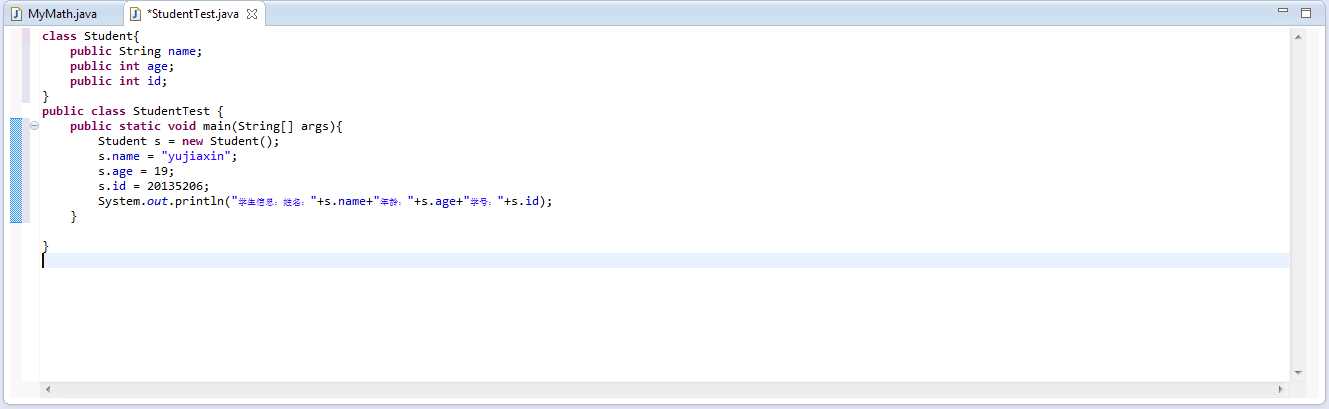Click the MyMath.java file icon
This screenshot has width=1329, height=409.
click(17, 14)
